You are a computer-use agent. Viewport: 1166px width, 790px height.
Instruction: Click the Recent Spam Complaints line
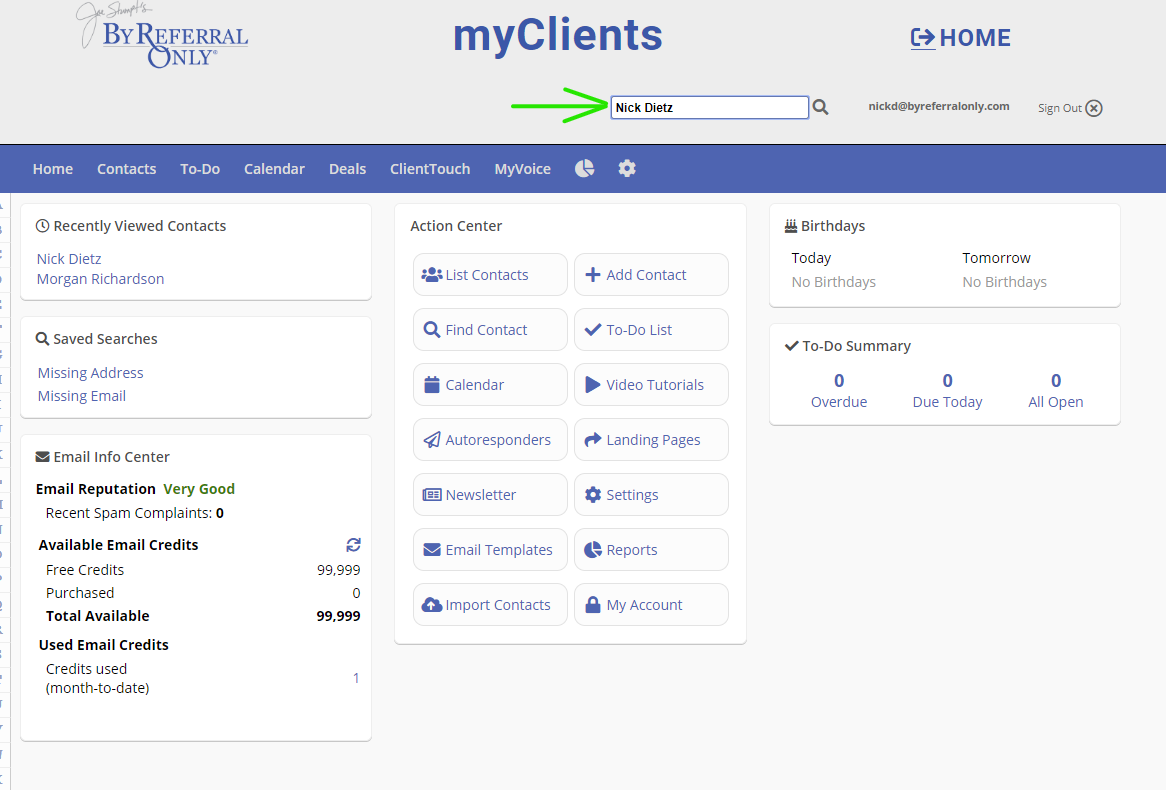tap(135, 513)
